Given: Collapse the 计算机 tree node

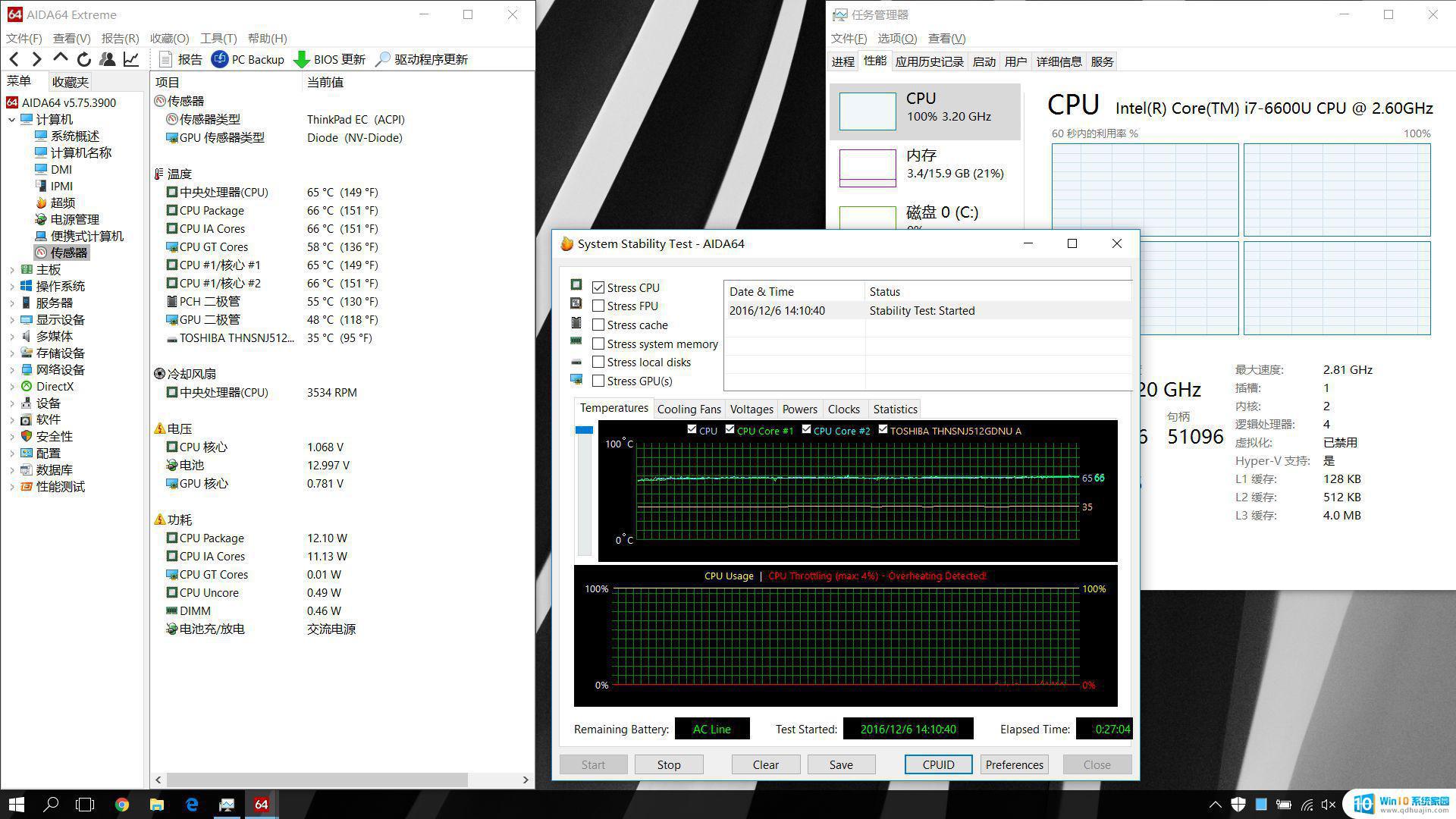Looking at the screenshot, I should pyautogui.click(x=11, y=119).
